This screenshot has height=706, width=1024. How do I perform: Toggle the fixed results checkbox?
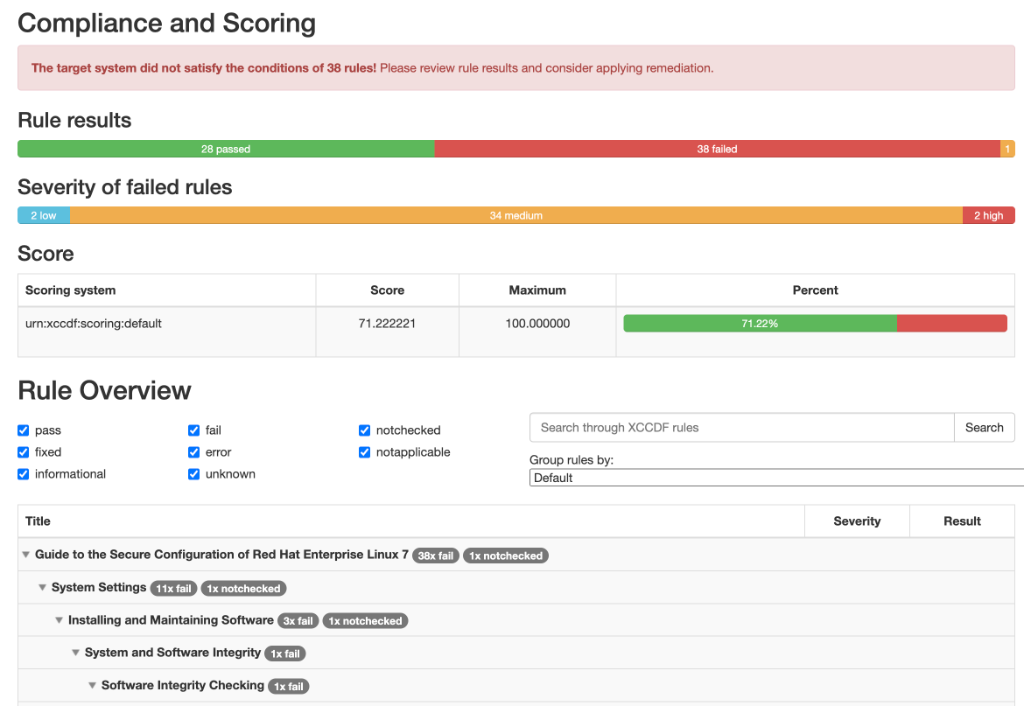pyautogui.click(x=24, y=452)
